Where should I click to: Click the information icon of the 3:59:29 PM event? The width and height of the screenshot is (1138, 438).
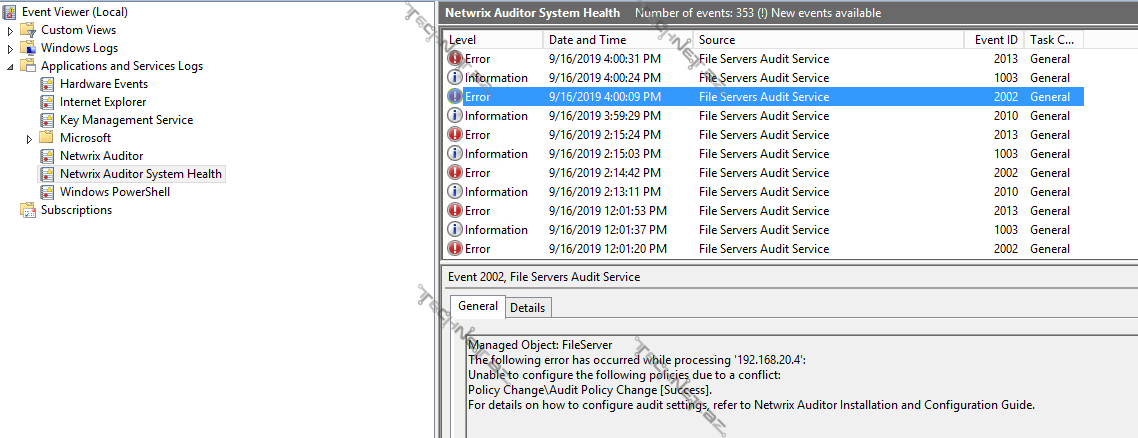[x=455, y=116]
